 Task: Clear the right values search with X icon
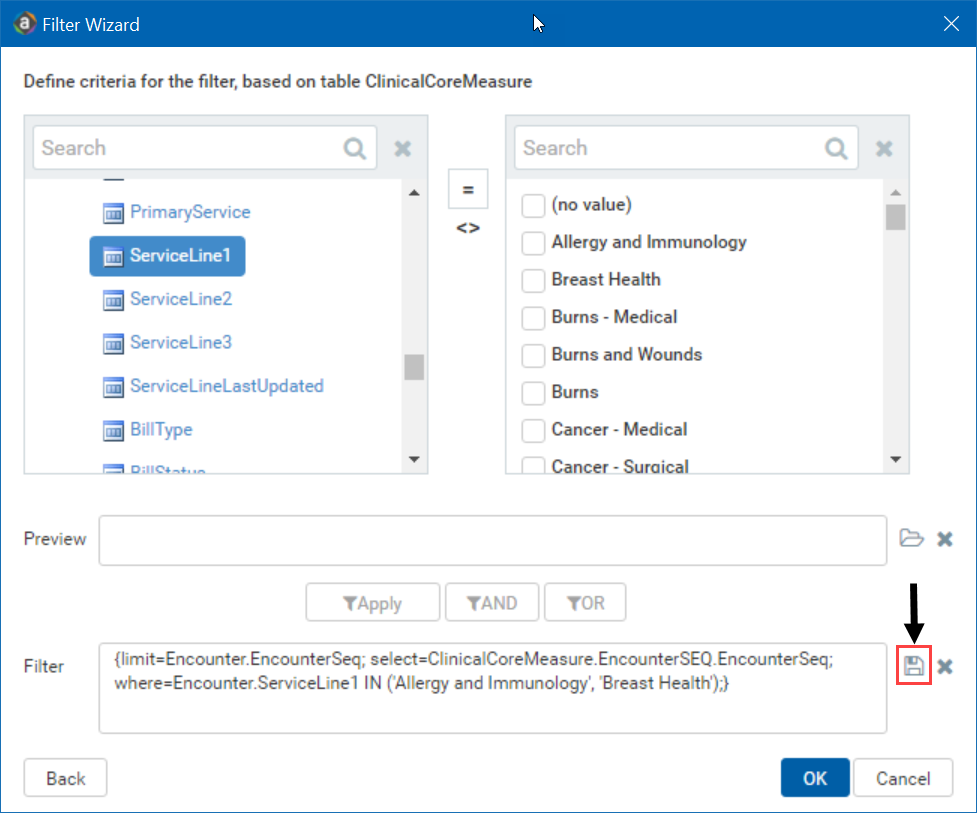click(x=884, y=149)
